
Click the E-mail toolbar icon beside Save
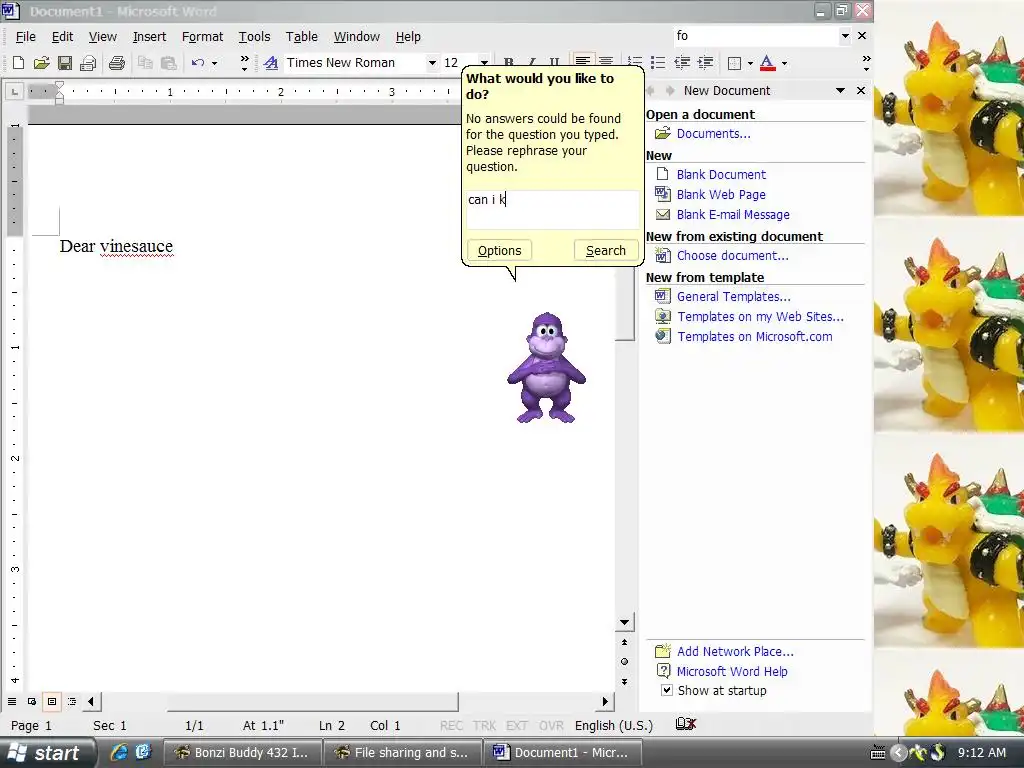[x=88, y=63]
